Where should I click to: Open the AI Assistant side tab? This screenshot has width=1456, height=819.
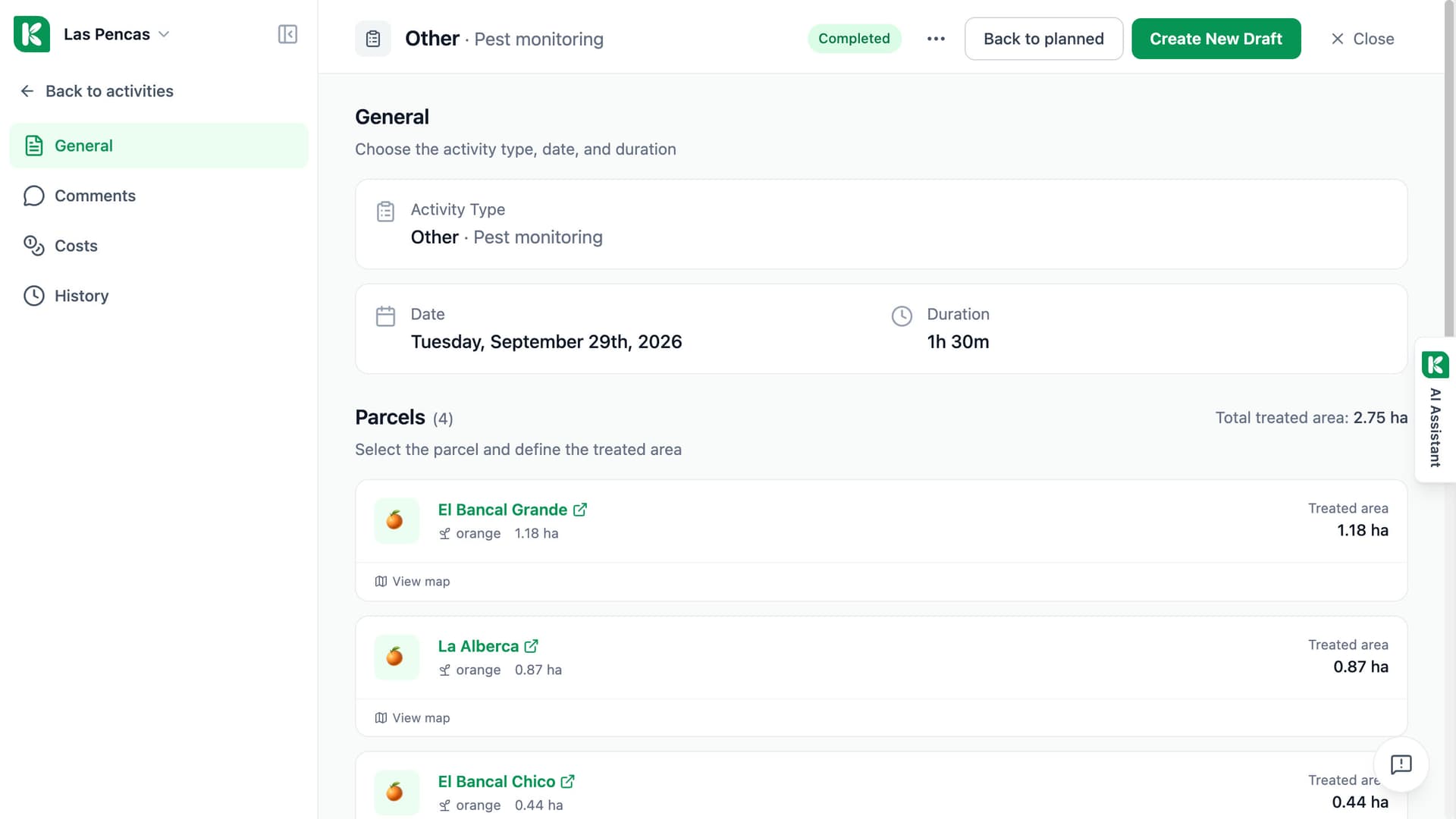coord(1435,409)
